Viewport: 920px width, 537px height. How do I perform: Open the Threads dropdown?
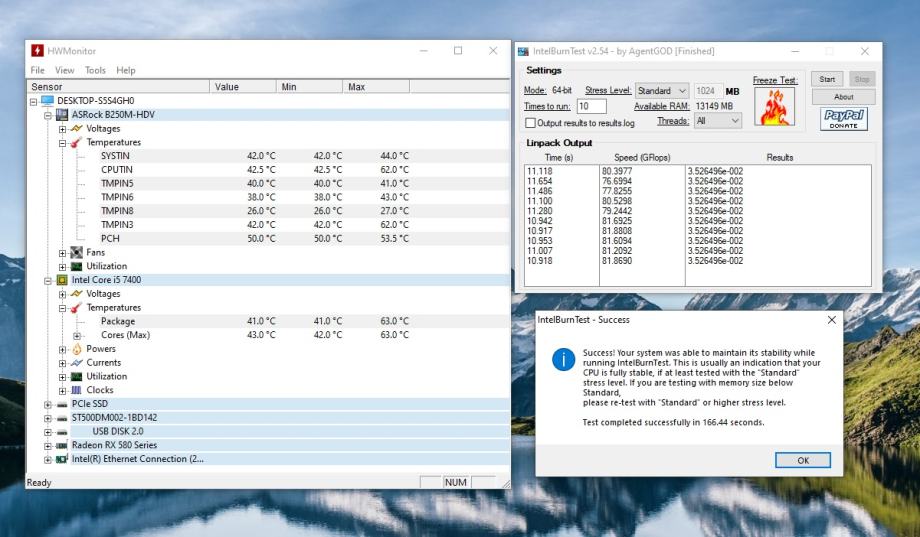717,121
